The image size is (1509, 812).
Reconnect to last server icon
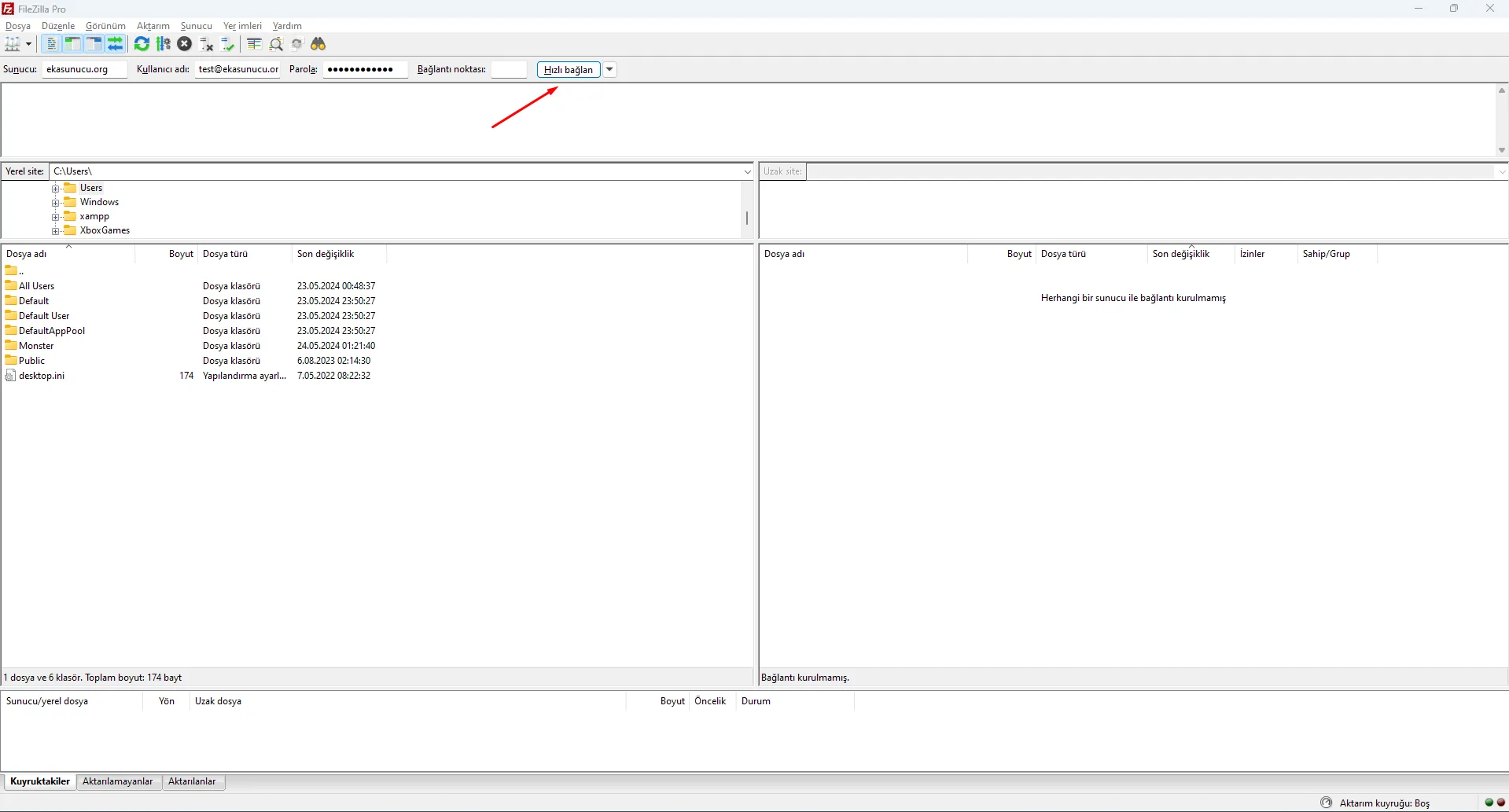pyautogui.click(x=228, y=44)
